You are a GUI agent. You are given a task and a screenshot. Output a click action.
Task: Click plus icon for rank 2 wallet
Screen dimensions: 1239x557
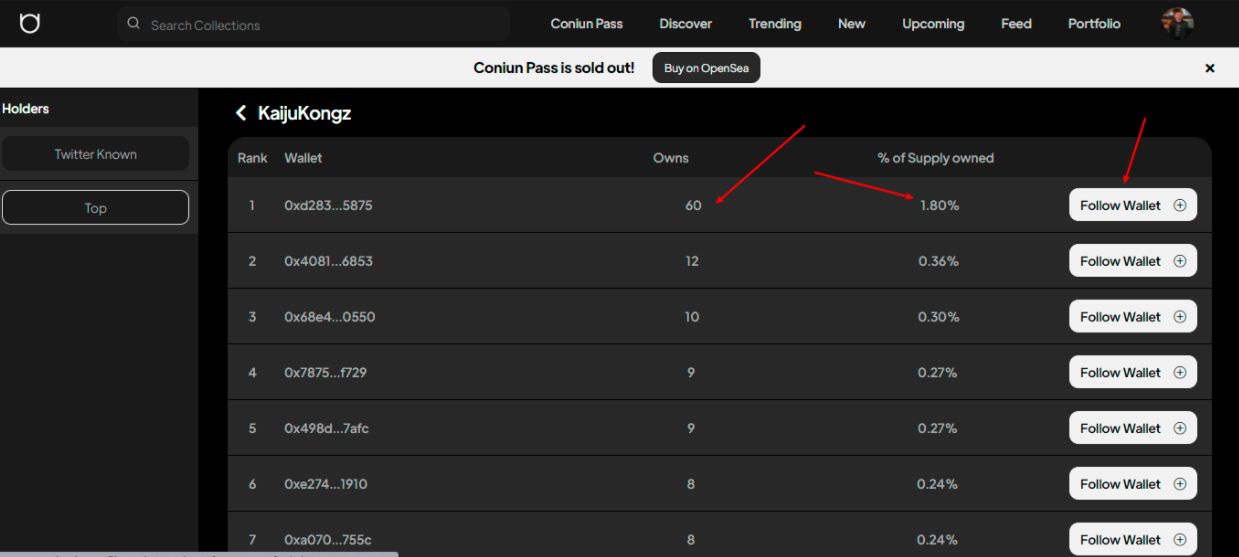1179,261
